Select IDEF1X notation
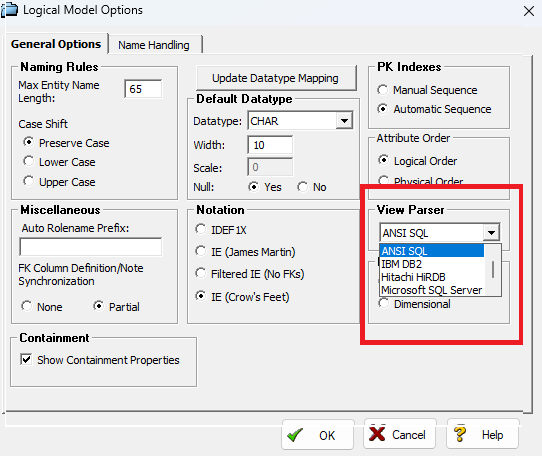The height and width of the screenshot is (456, 542). point(200,229)
